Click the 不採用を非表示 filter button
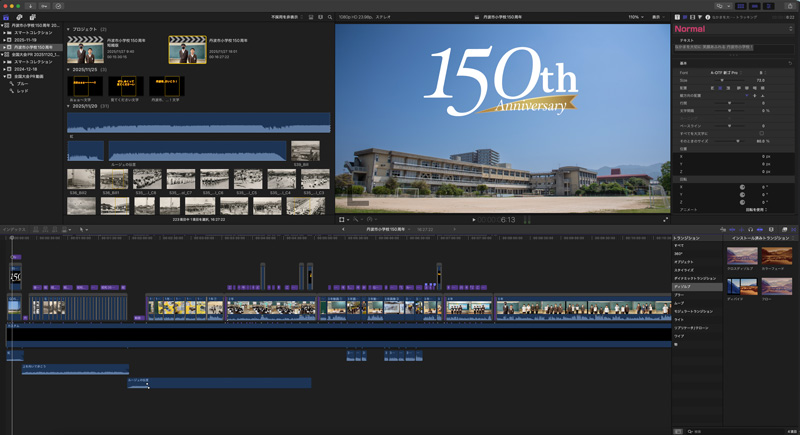800x435 pixels. 286,17
